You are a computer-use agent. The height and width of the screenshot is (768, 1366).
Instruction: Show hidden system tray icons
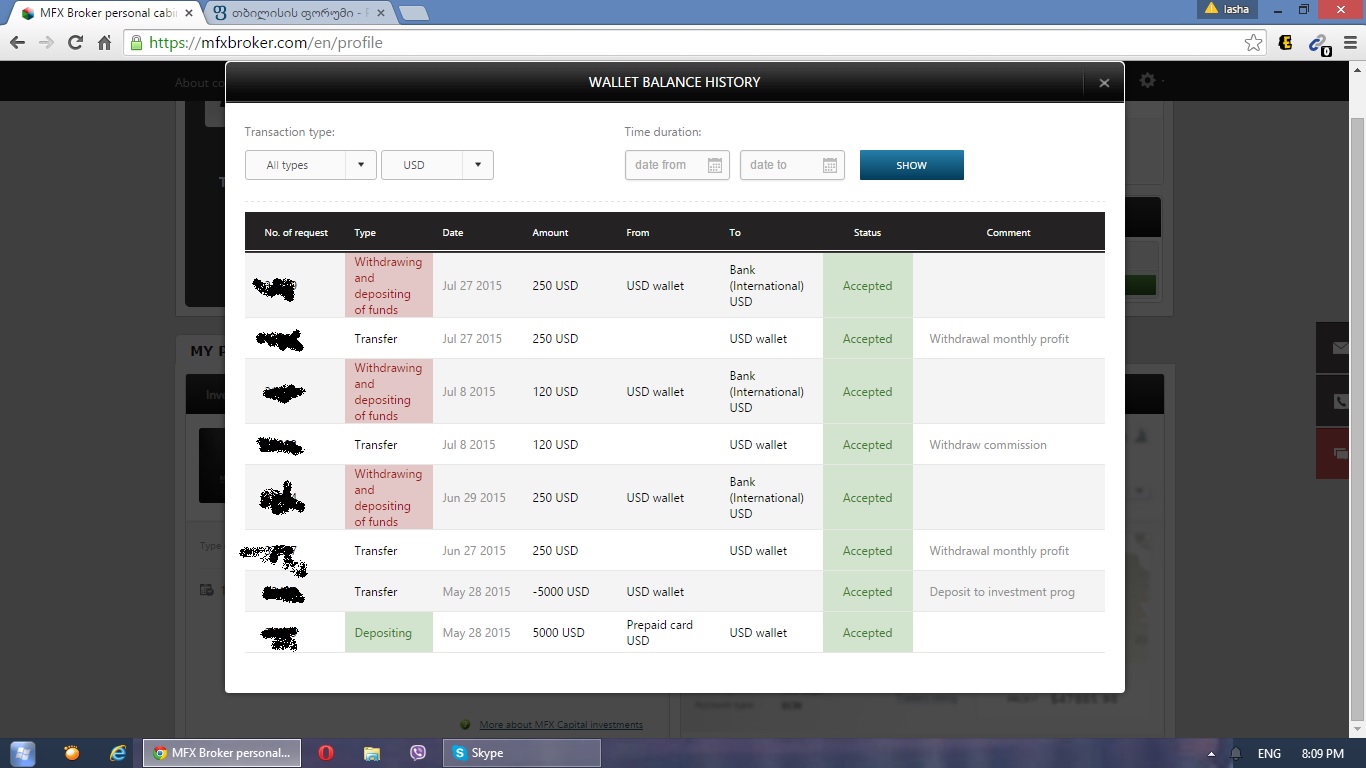click(x=1212, y=754)
